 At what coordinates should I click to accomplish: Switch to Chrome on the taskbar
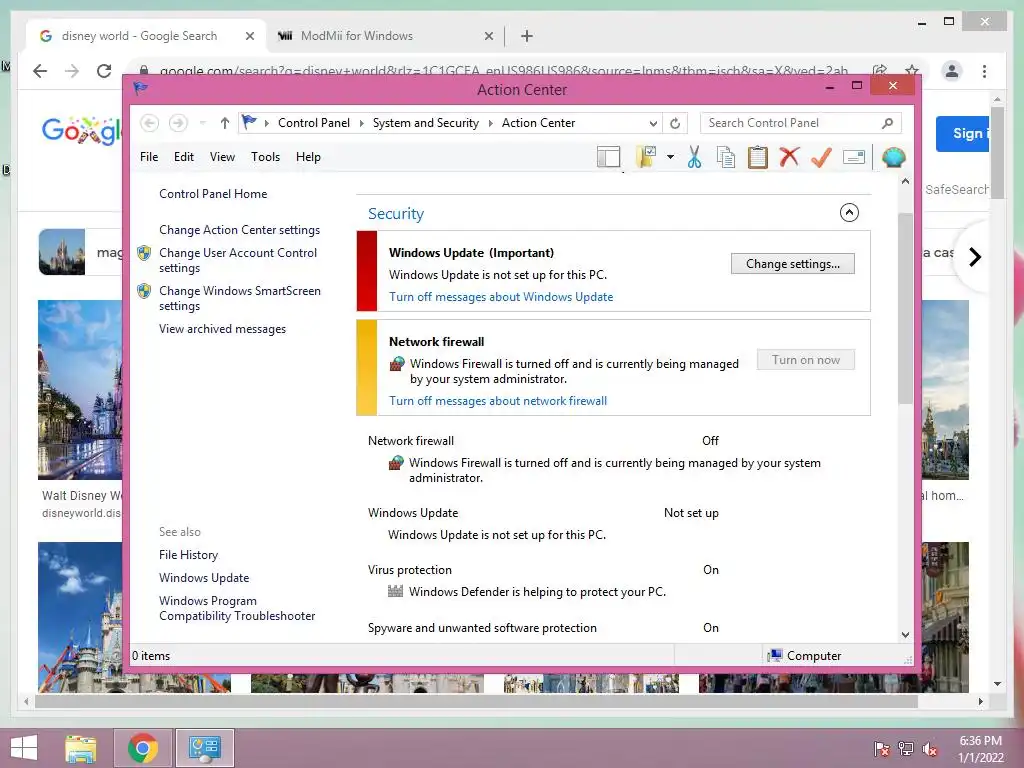(142, 748)
